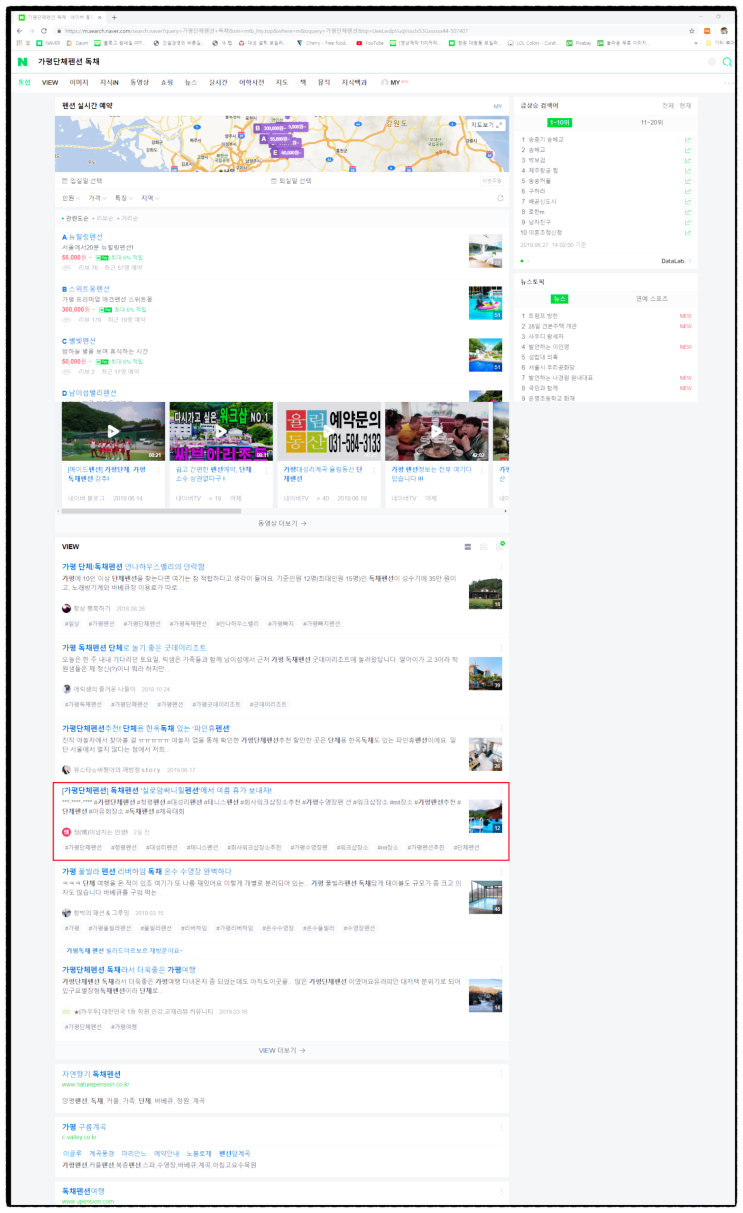Open trend chart icon beside 구하라
Viewport: 743px width, 1213px height.
[687, 191]
